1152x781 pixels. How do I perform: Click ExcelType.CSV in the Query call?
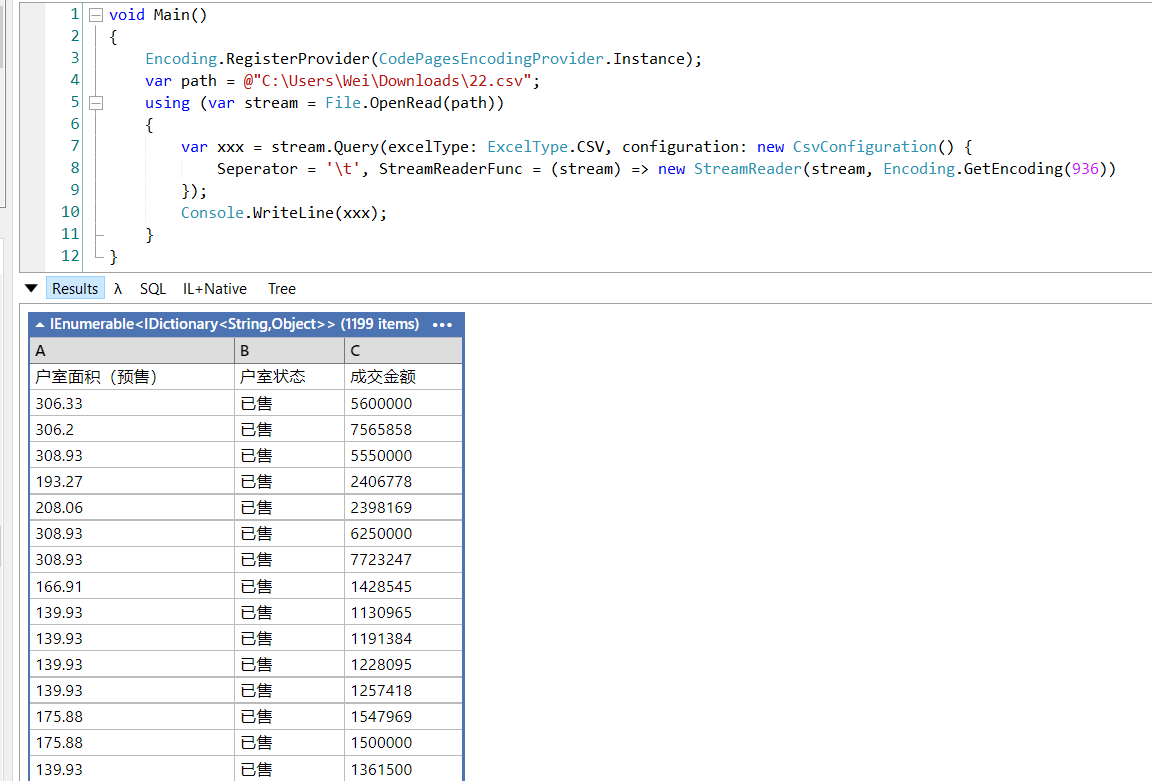click(545, 147)
